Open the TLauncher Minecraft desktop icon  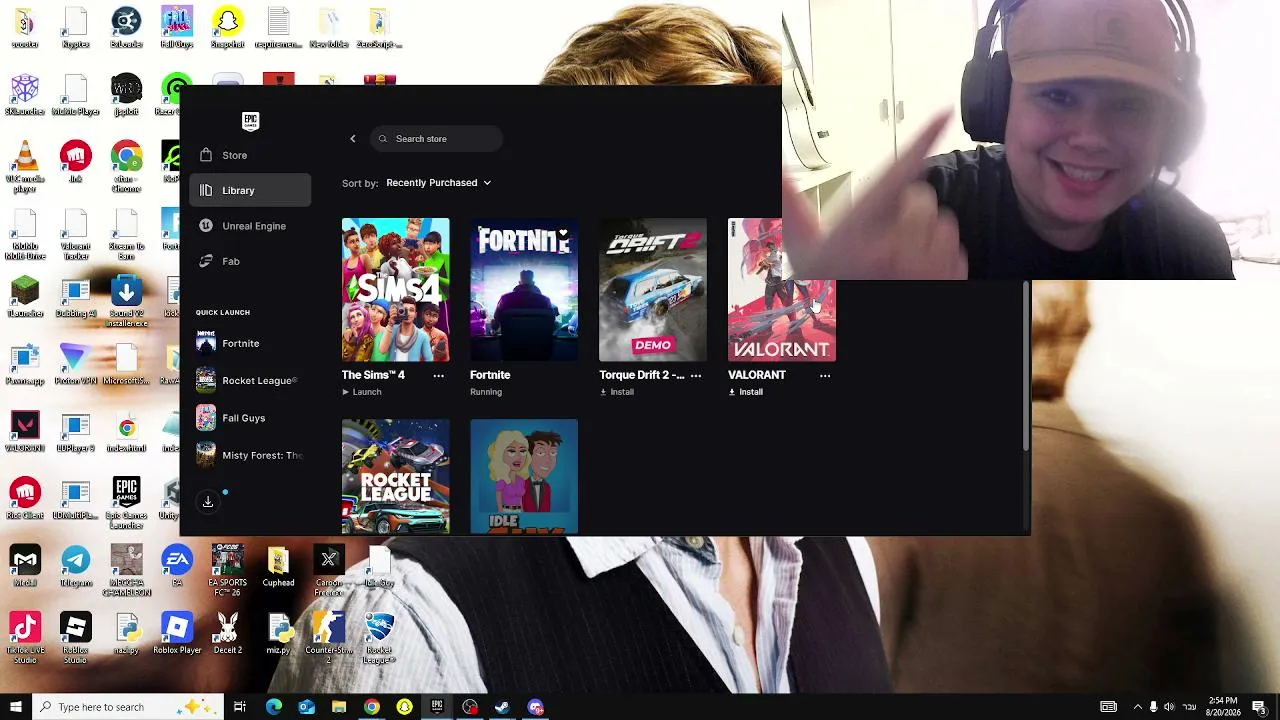[25, 297]
